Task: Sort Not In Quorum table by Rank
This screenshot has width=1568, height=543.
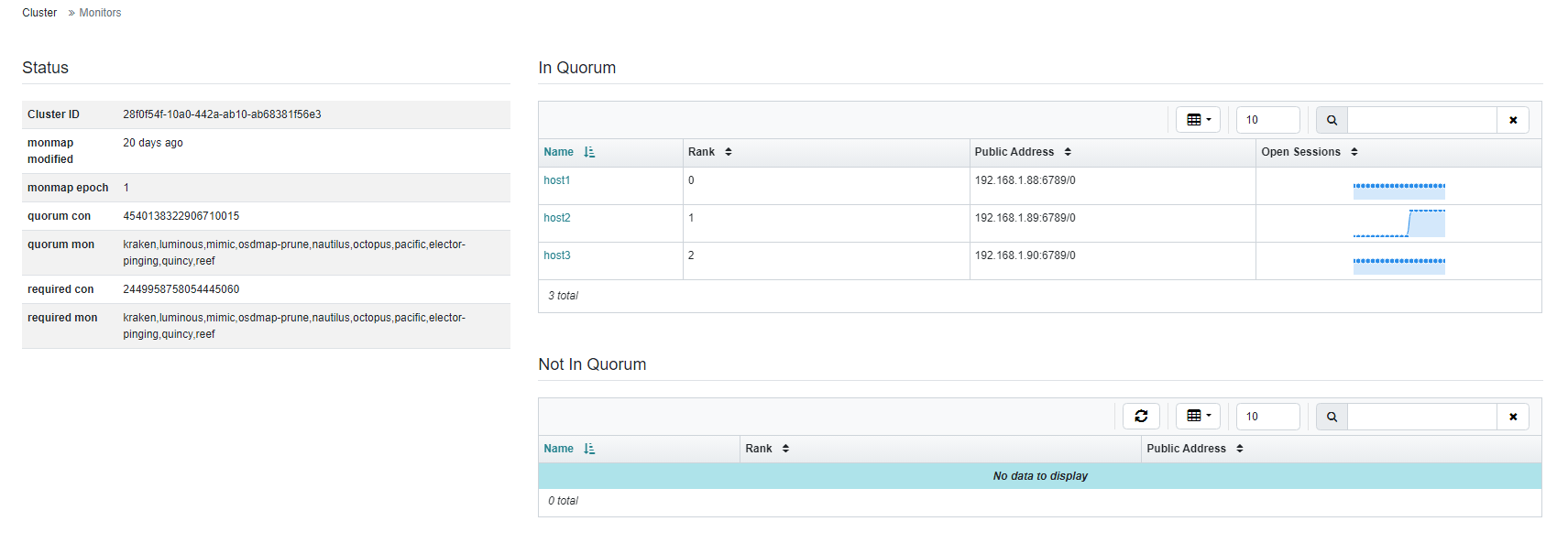Action: click(767, 449)
